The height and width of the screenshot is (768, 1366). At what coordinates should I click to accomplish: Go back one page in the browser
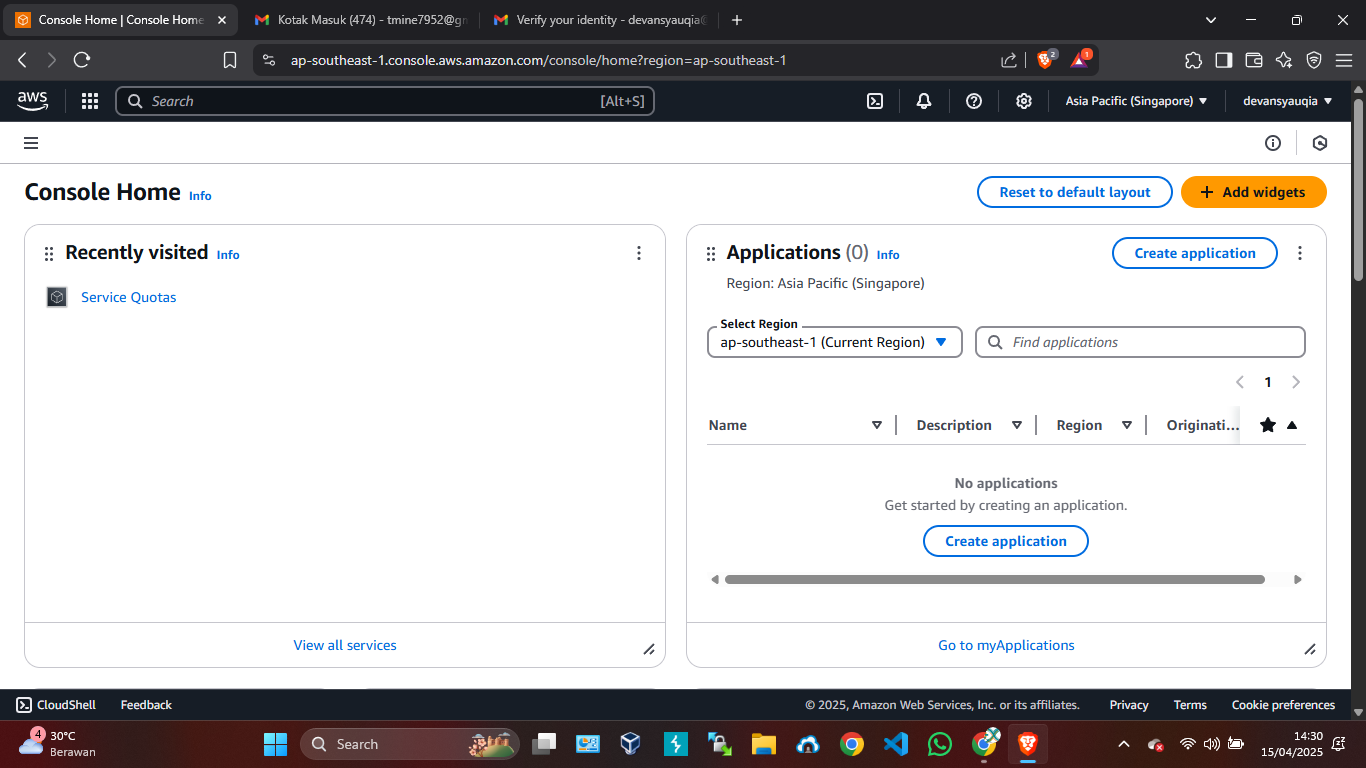coord(22,60)
